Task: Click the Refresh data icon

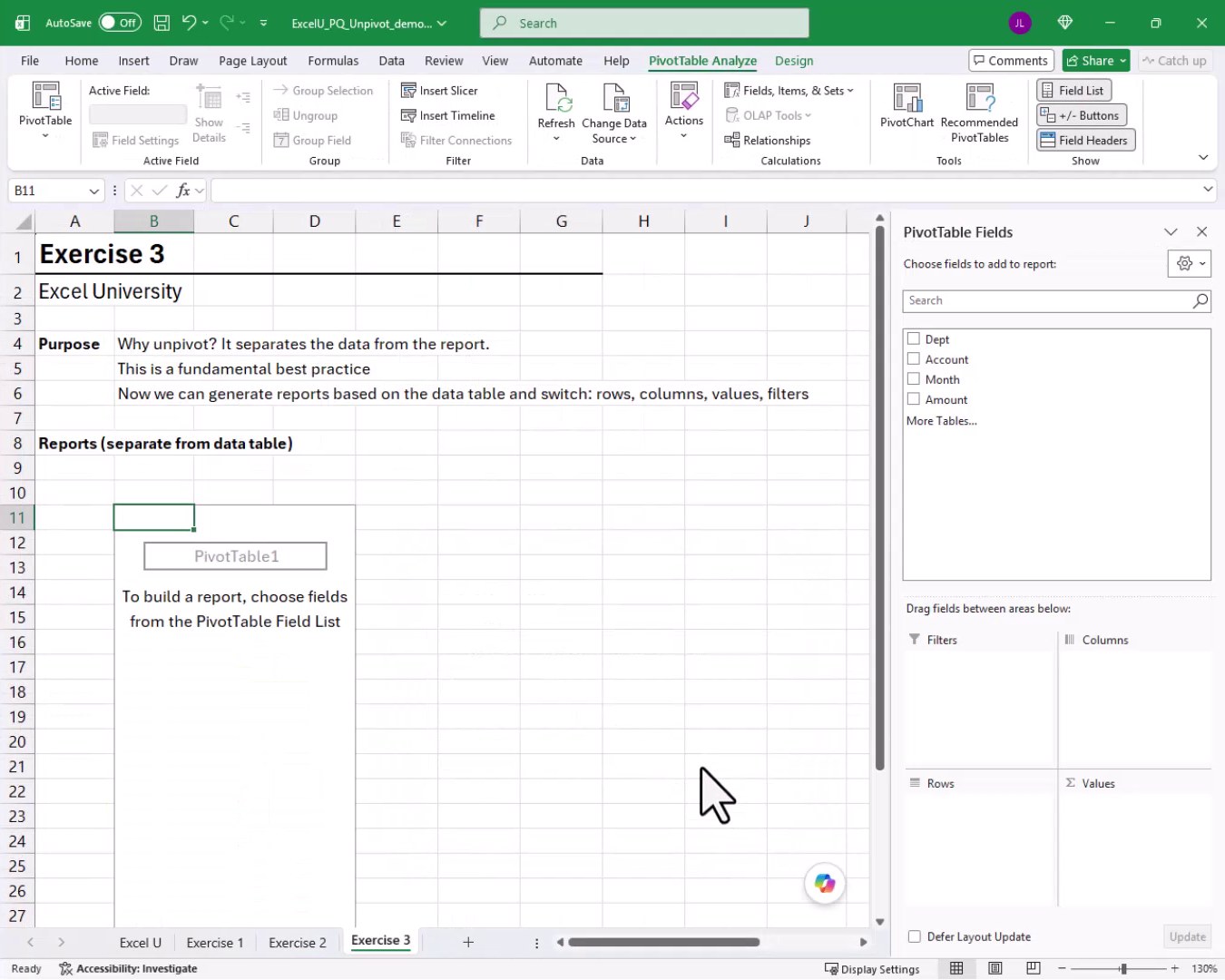Action: (x=557, y=97)
